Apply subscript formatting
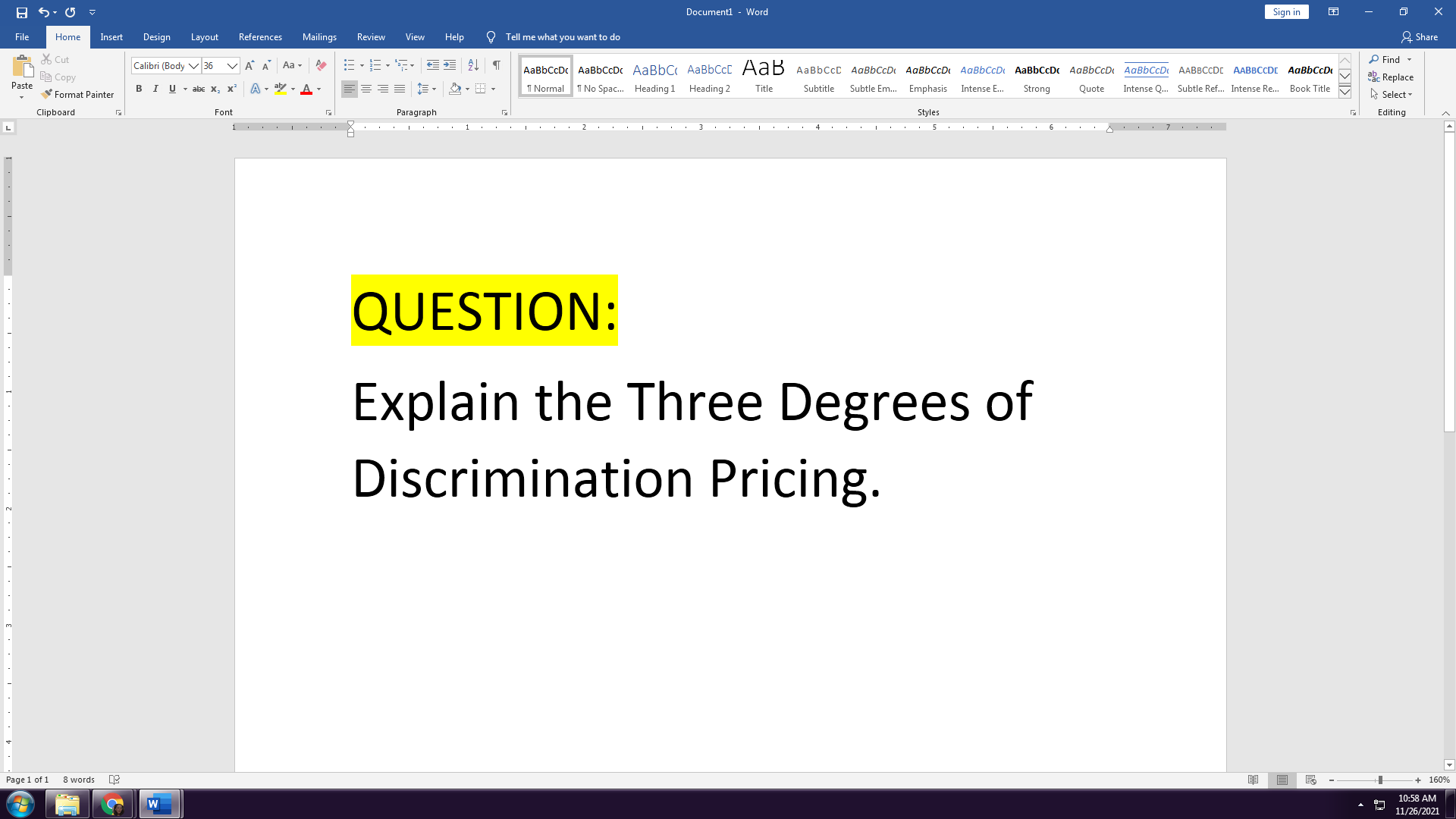Image resolution: width=1456 pixels, height=819 pixels. pyautogui.click(x=215, y=89)
